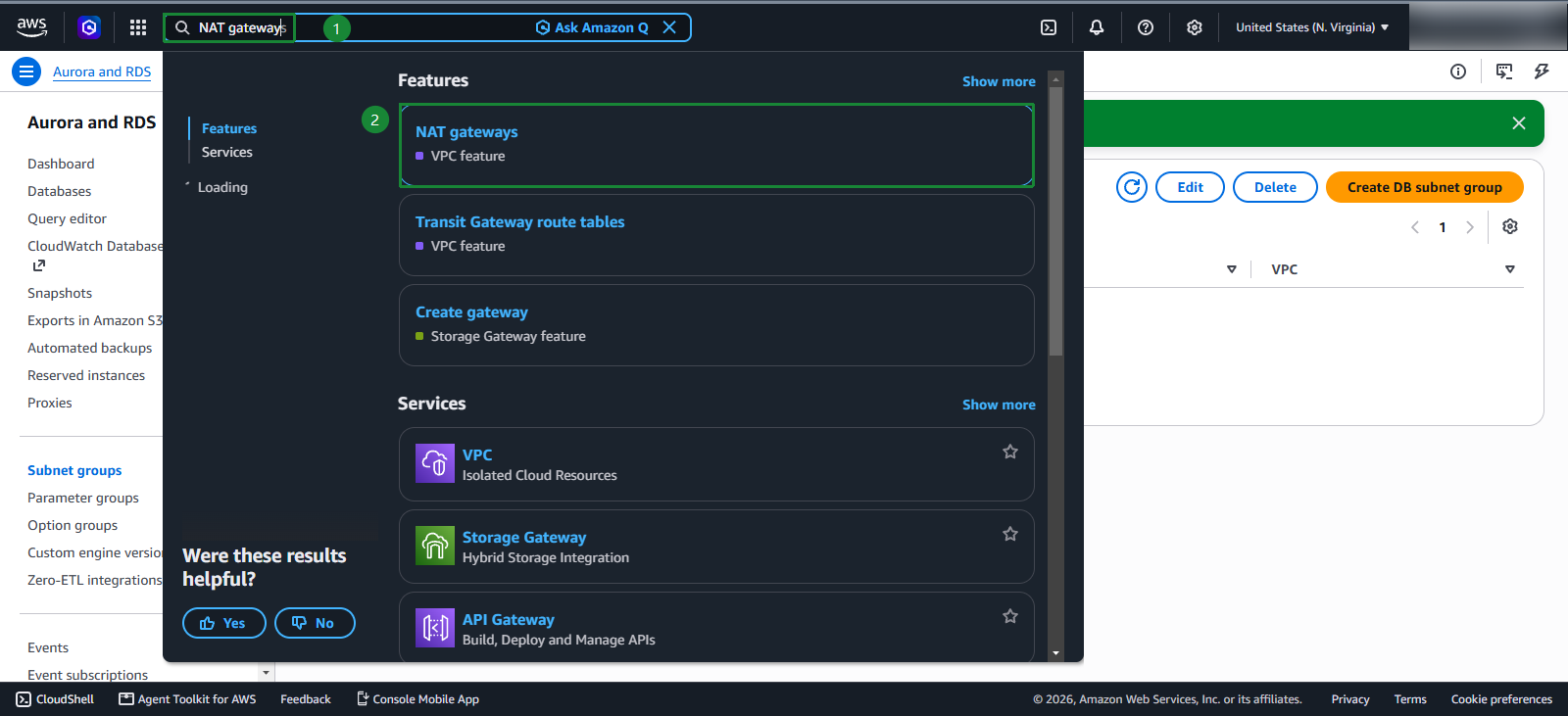1568x716 pixels.
Task: Click Create gateway feature result
Action: pos(716,325)
